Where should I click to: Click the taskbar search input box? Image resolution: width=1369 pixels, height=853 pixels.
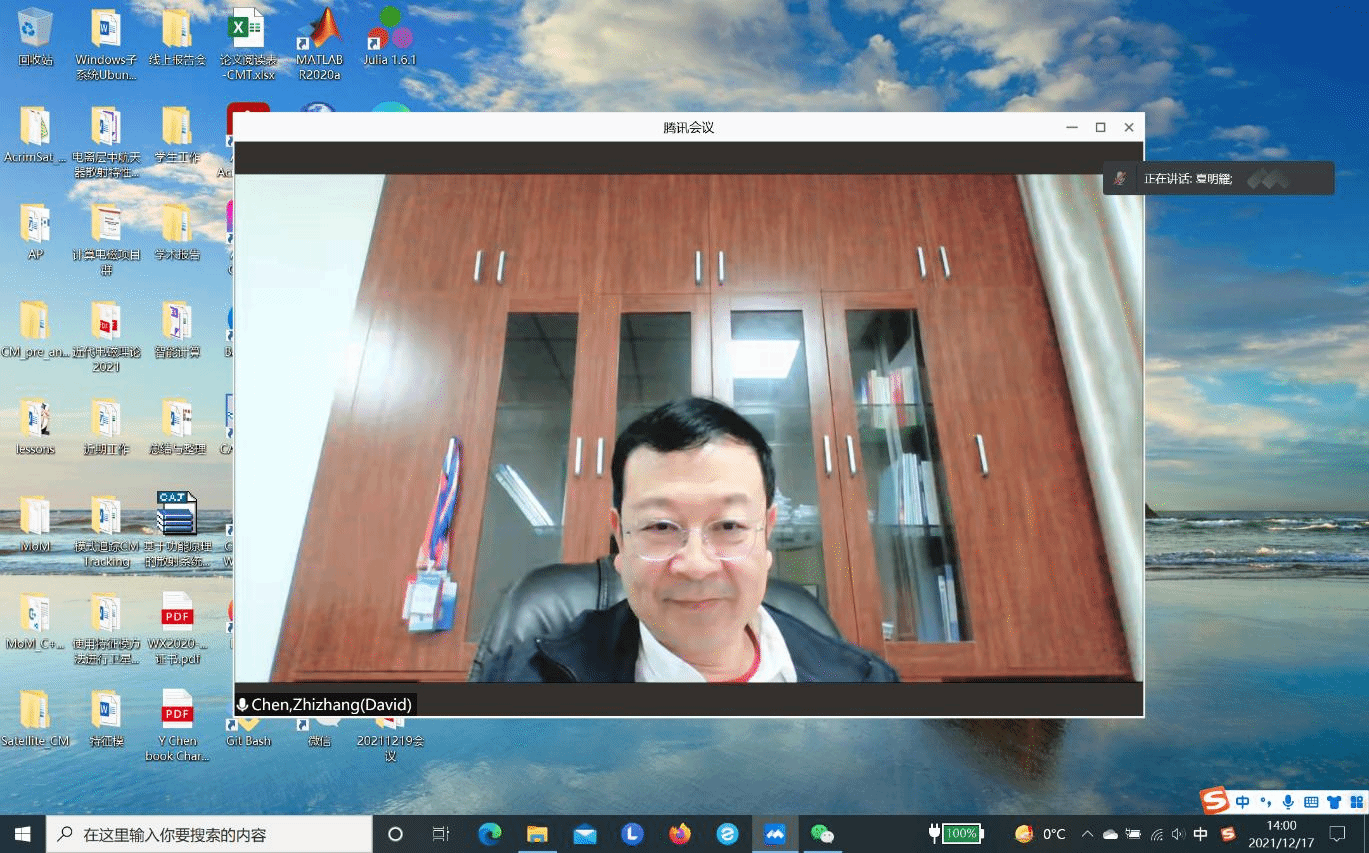[x=210, y=833]
